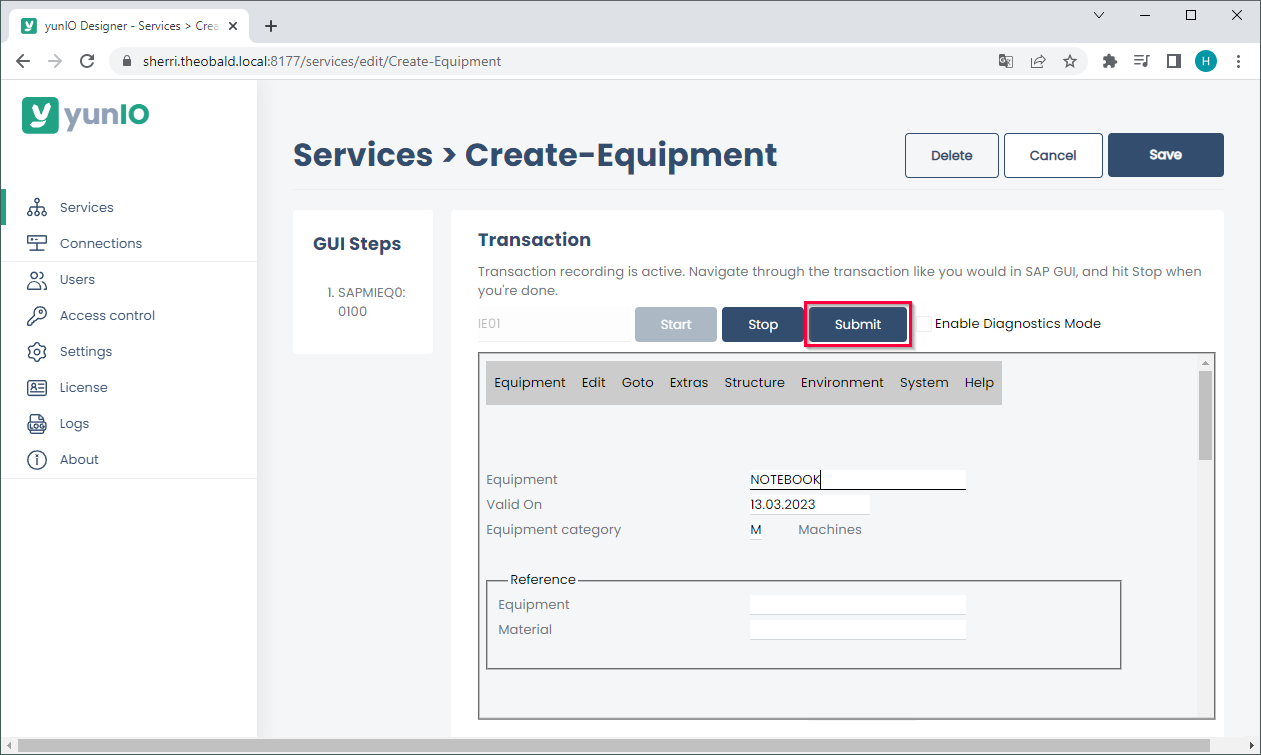This screenshot has height=755, width=1261.
Task: Open the Chrome three-dot menu
Action: (1239, 61)
